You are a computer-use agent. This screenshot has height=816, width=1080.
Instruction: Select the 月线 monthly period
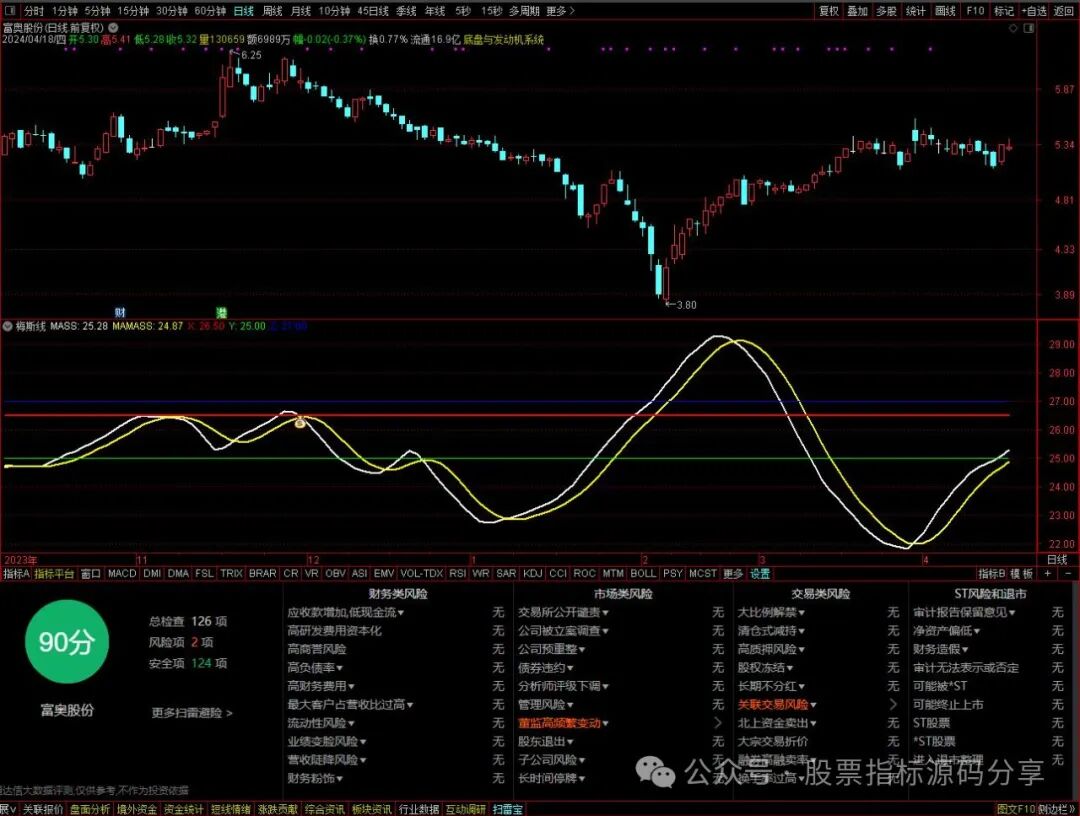pos(300,11)
